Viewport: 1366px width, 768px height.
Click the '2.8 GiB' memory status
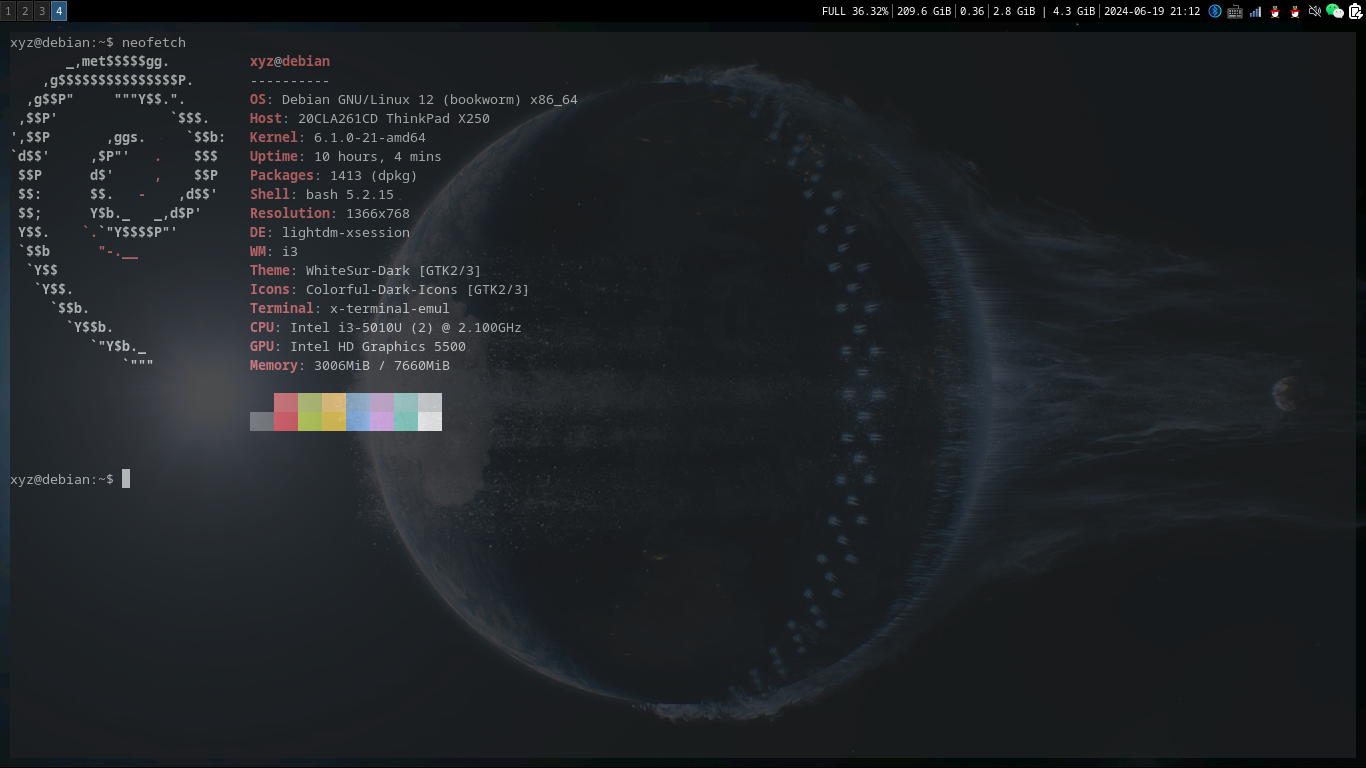tap(1014, 11)
